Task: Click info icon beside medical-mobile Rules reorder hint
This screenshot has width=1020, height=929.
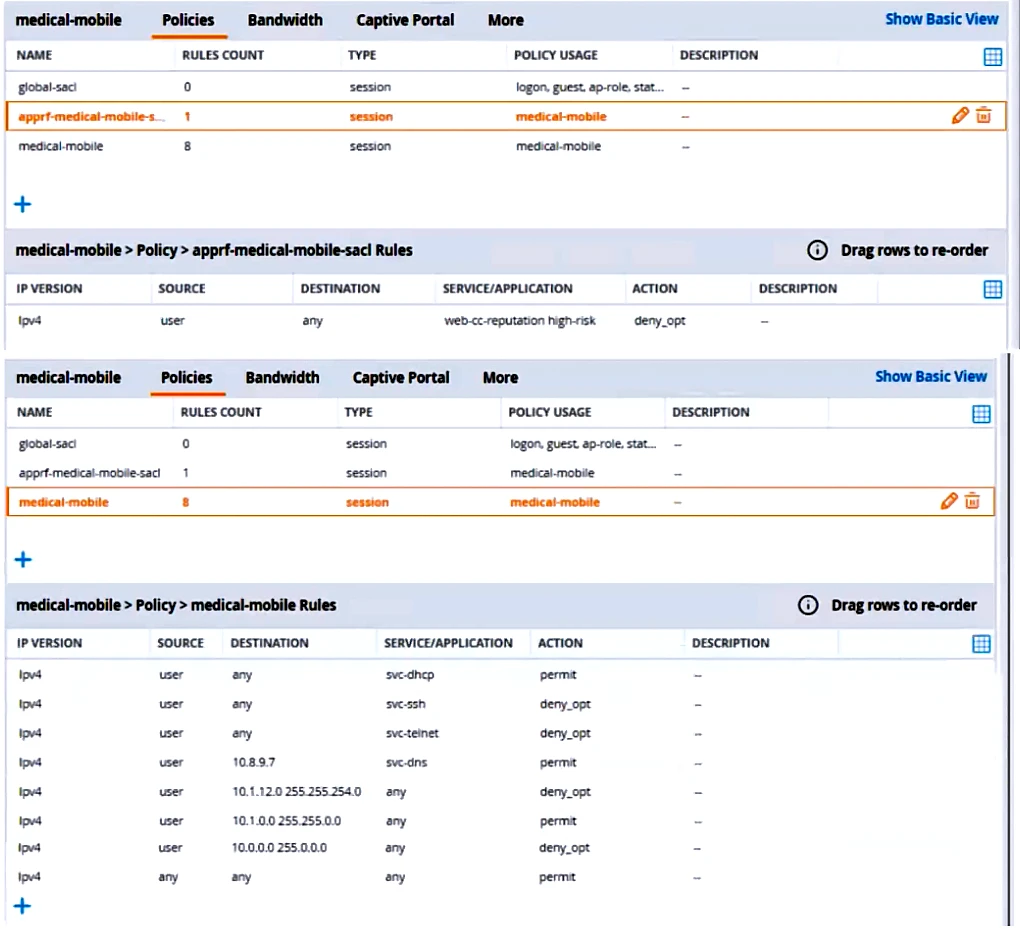Action: click(807, 605)
